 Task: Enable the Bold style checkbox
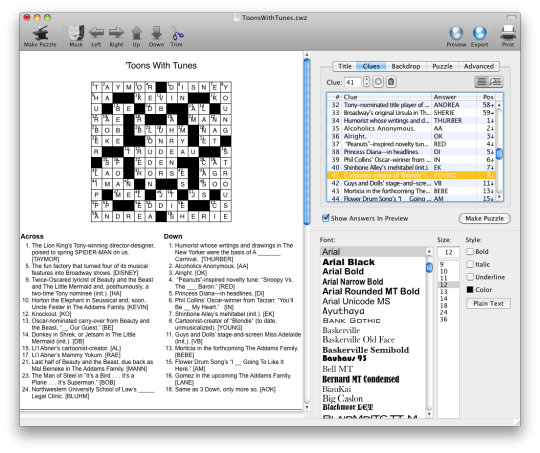470,251
